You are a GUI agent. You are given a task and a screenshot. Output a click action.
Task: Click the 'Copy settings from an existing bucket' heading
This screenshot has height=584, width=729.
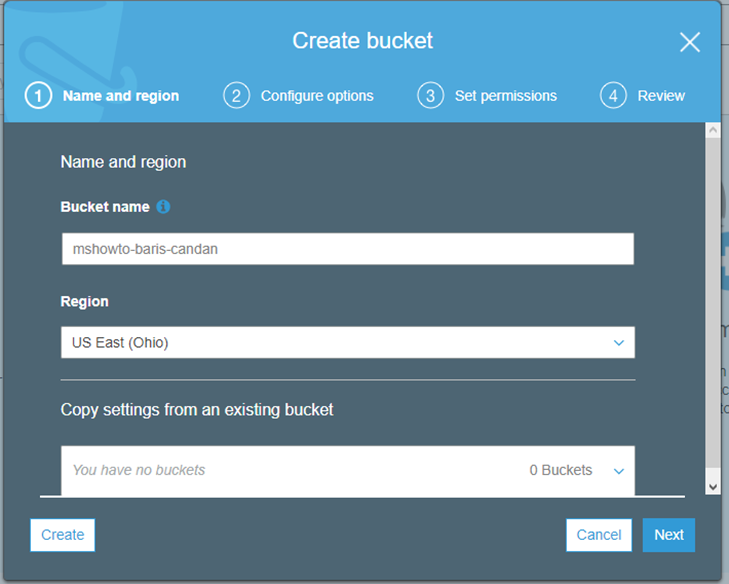[197, 410]
